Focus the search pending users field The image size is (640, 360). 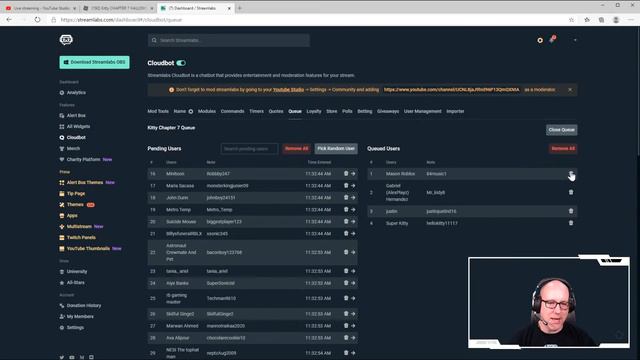coord(249,149)
